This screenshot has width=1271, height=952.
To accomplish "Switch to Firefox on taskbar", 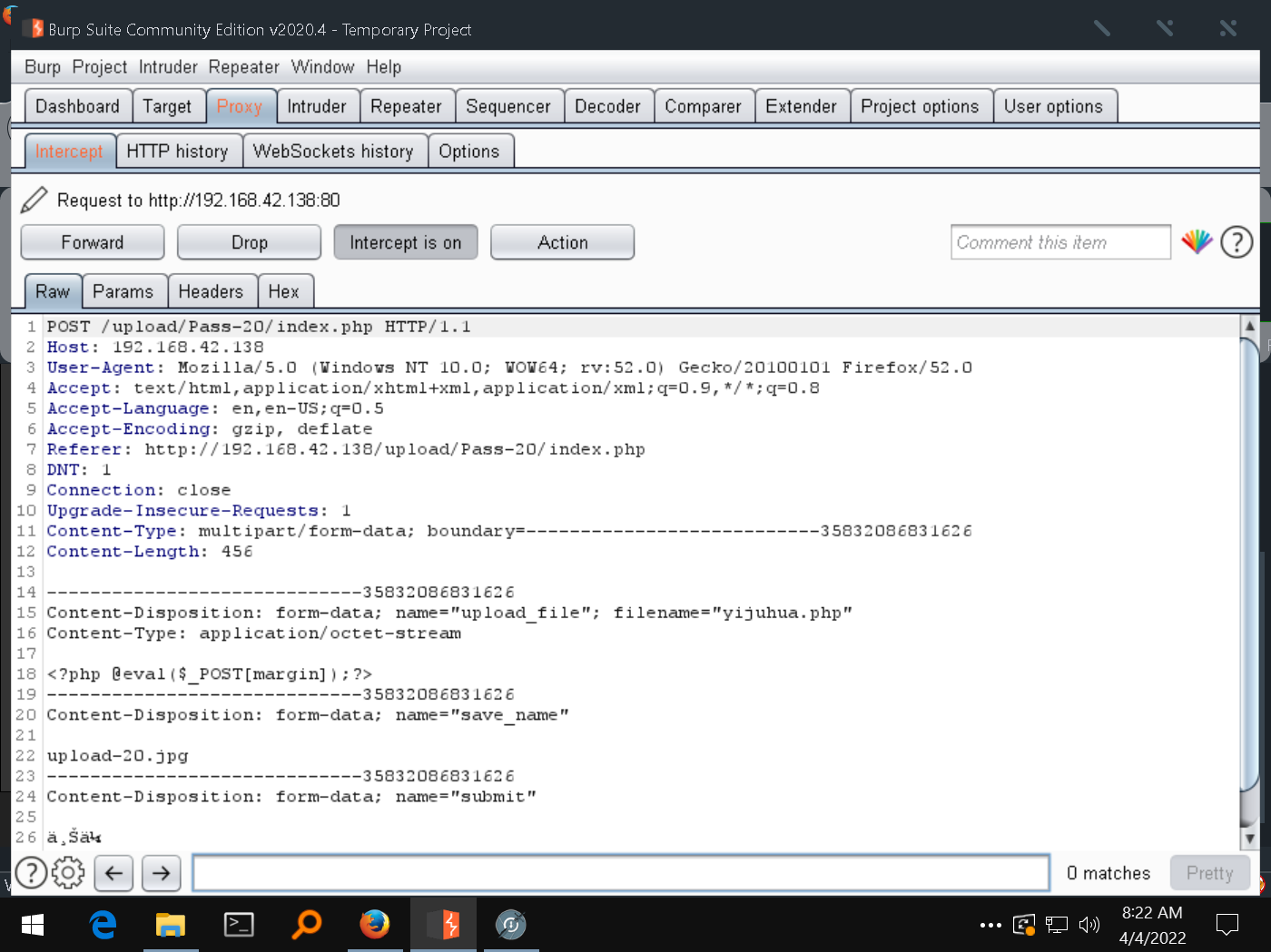I will 374,925.
